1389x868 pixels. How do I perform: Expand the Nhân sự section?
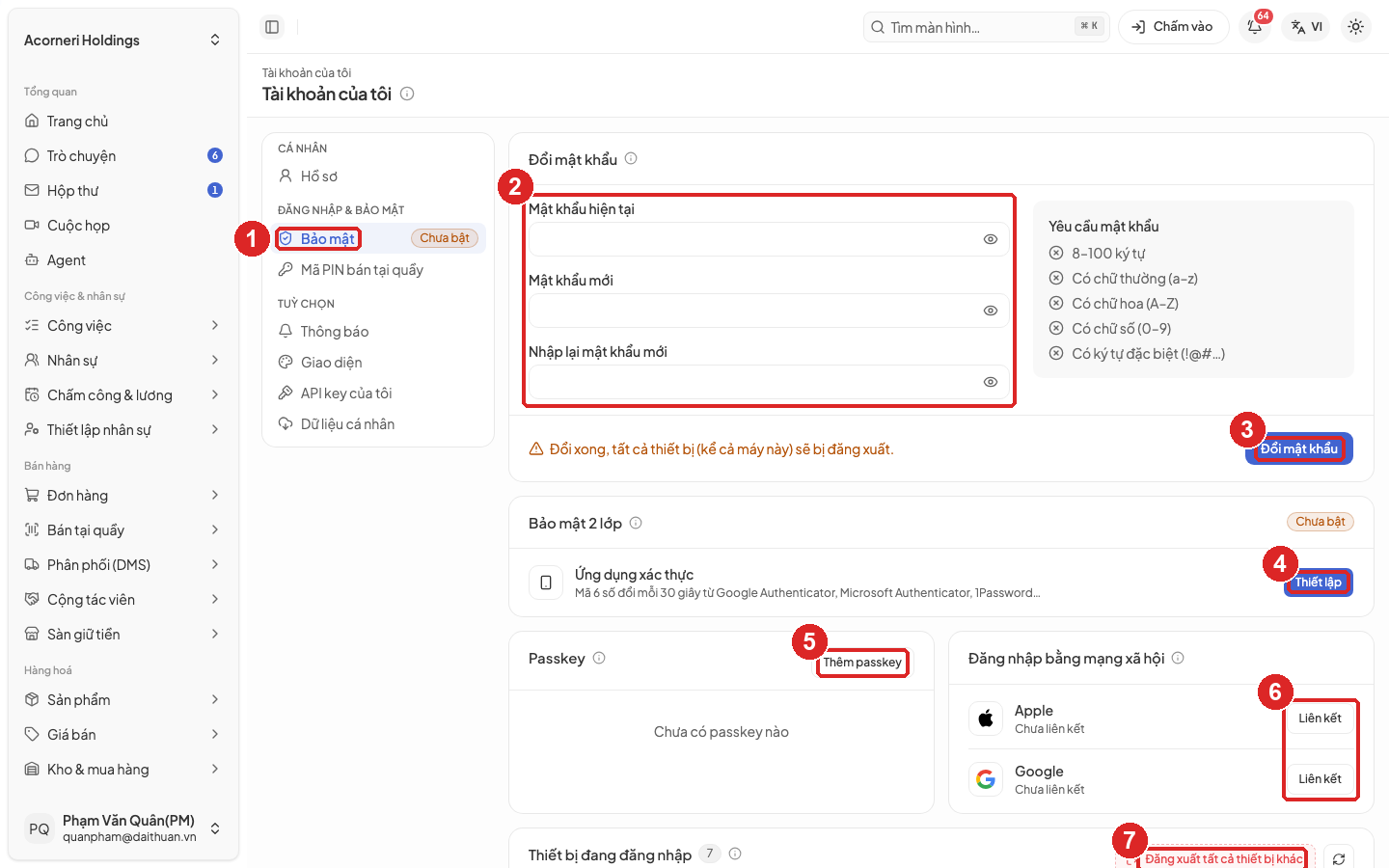(123, 360)
